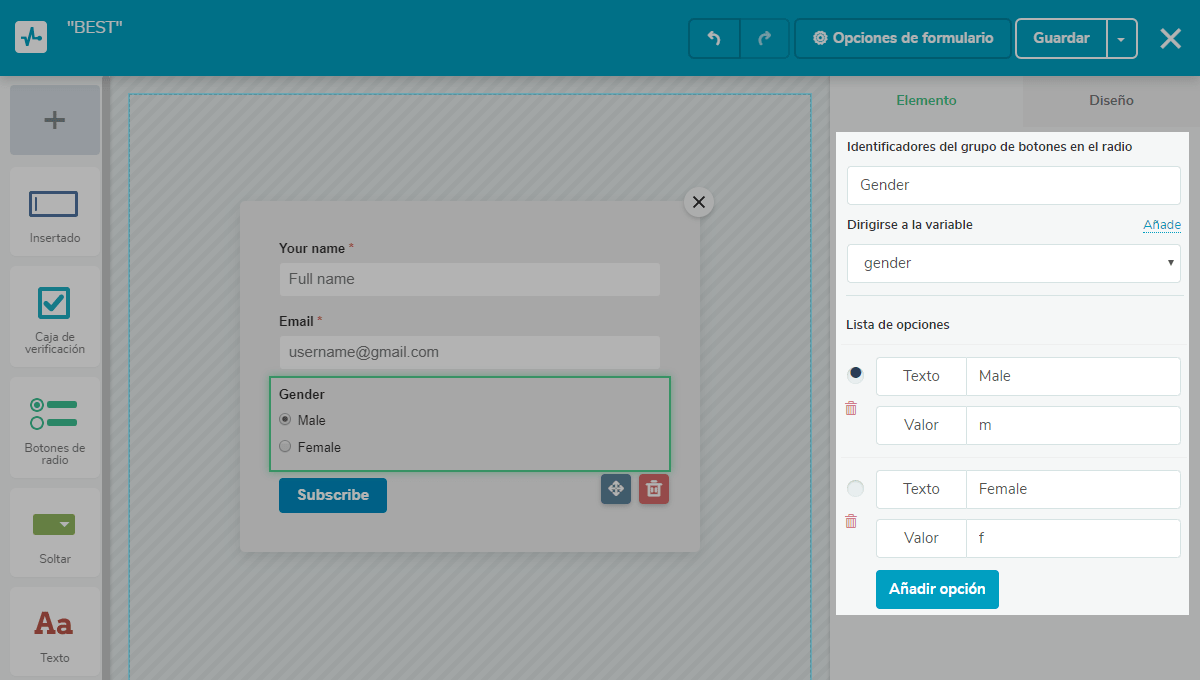Pick the Botones de radio element
Viewport: 1200px width, 680px height.
[55, 428]
